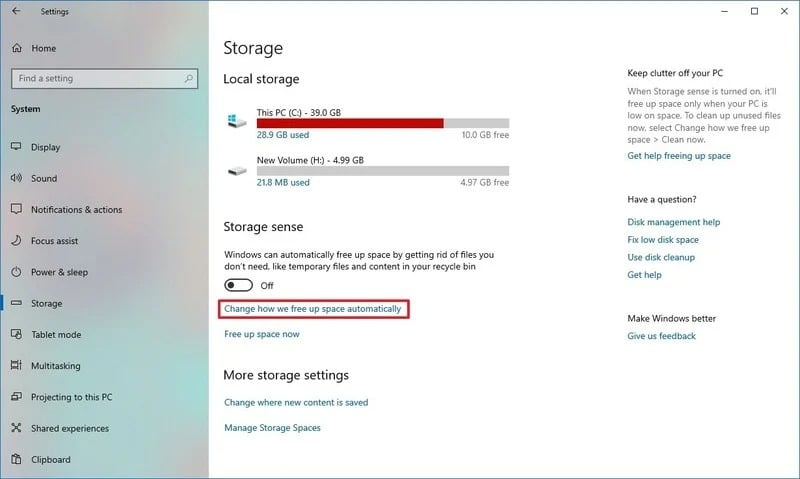Click the Home icon in sidebar
Screen dimensions: 800x479
[17, 48]
